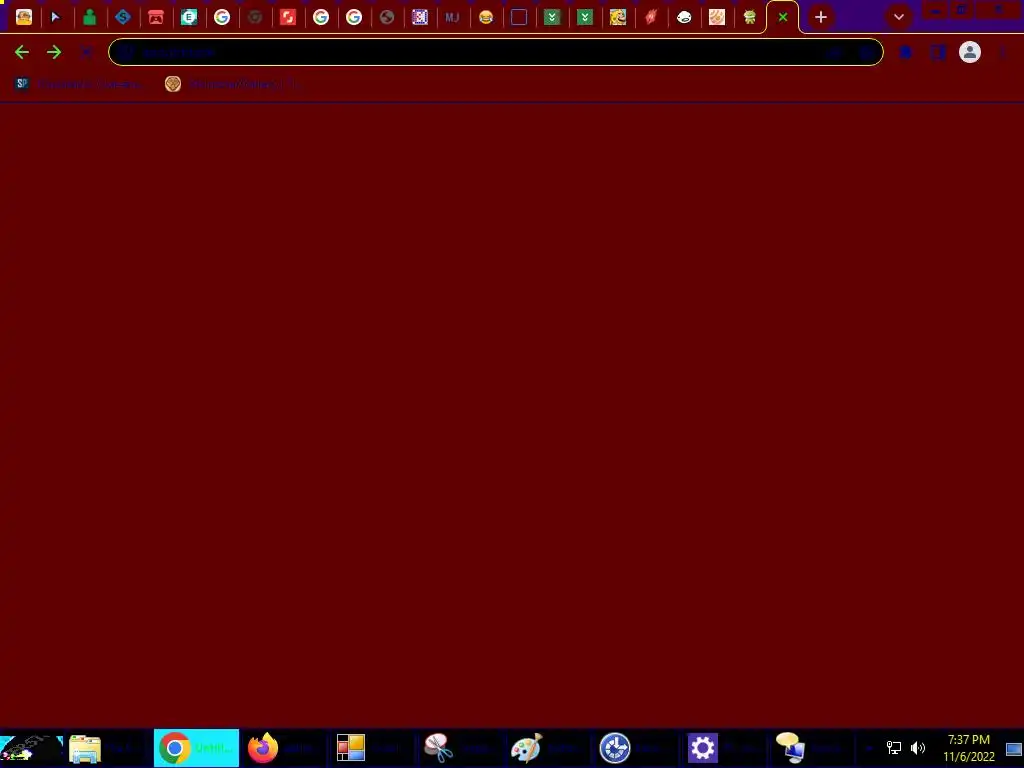Select the Chrome taskbar button
This screenshot has width=1024, height=768.
[x=197, y=748]
